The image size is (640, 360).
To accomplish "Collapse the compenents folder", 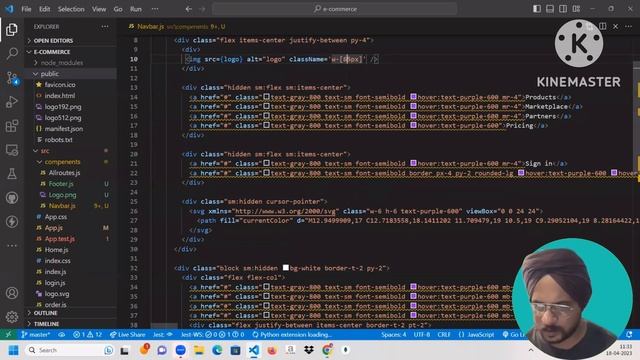I will click(x=62, y=162).
